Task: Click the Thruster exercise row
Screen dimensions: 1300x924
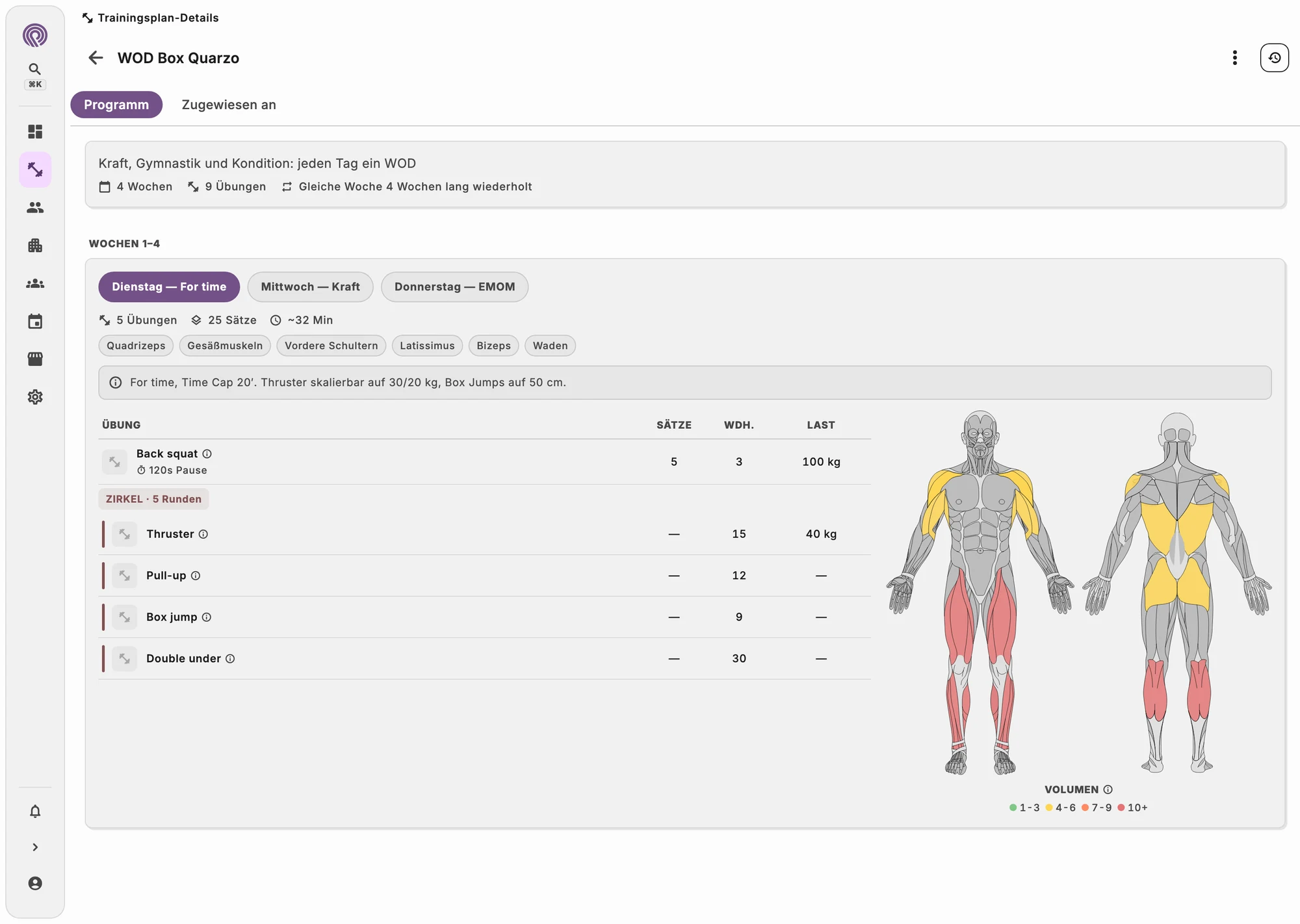Action: click(485, 534)
